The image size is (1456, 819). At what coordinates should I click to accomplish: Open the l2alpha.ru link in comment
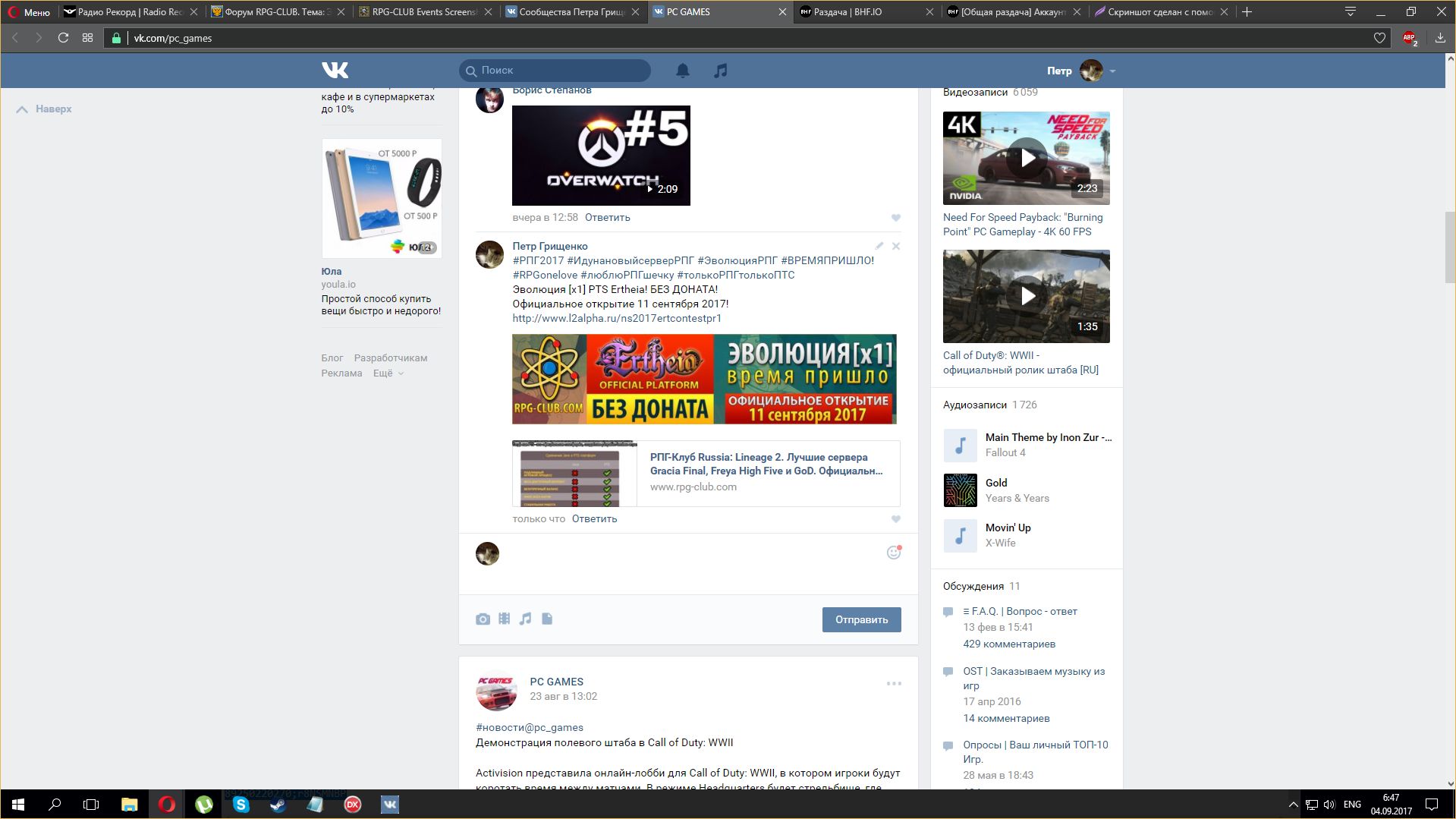tap(616, 318)
